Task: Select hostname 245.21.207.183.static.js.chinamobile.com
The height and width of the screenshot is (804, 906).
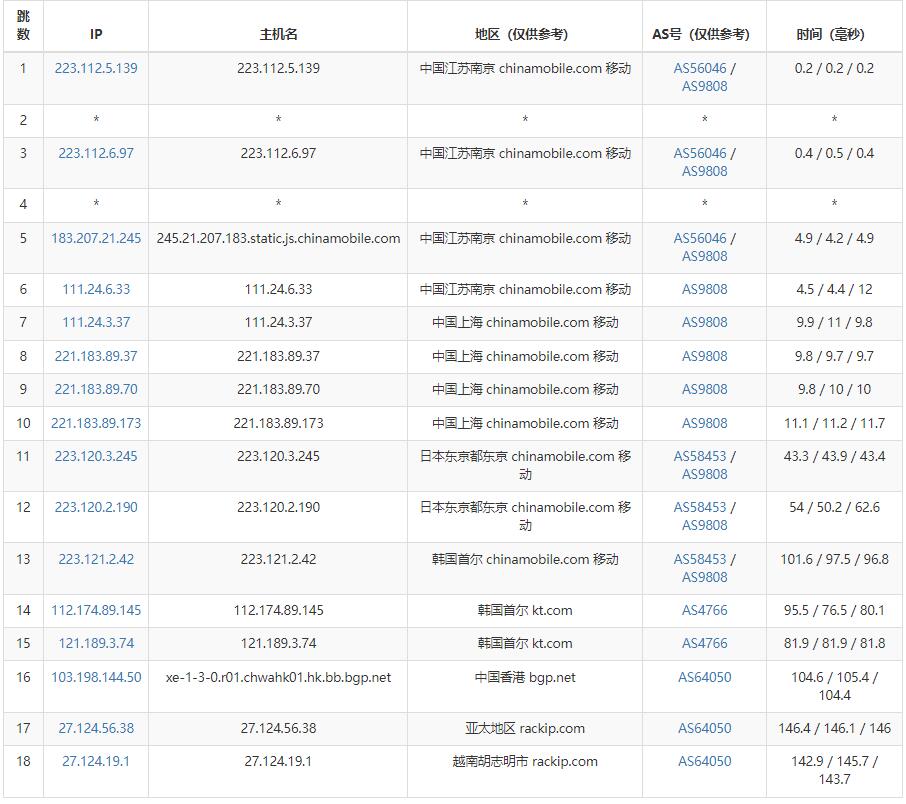Action: pyautogui.click(x=278, y=238)
